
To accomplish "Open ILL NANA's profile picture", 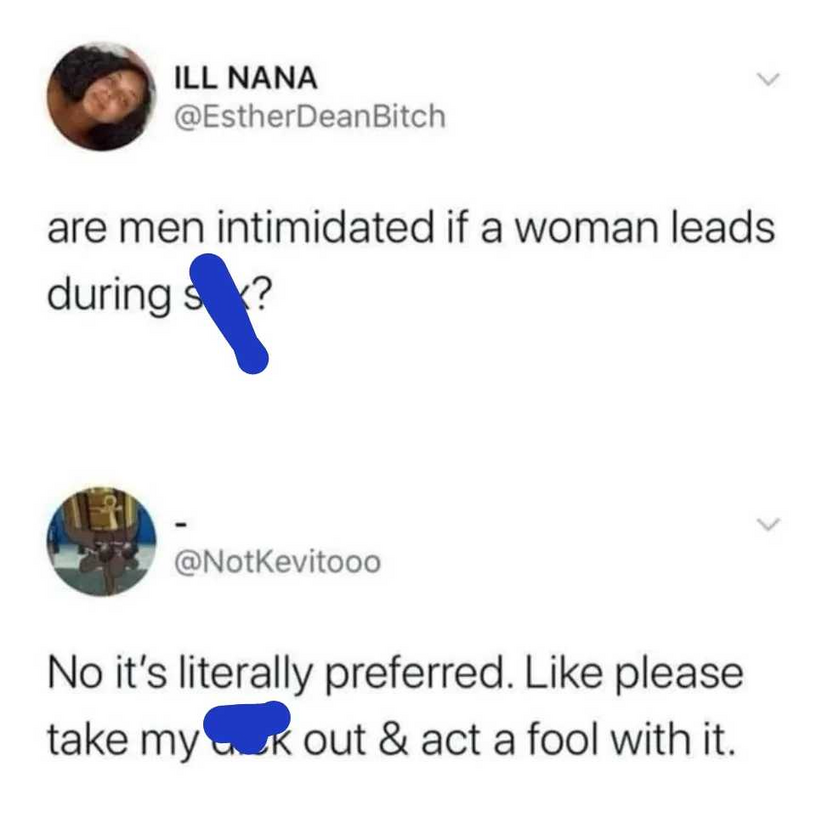I will coord(102,98).
